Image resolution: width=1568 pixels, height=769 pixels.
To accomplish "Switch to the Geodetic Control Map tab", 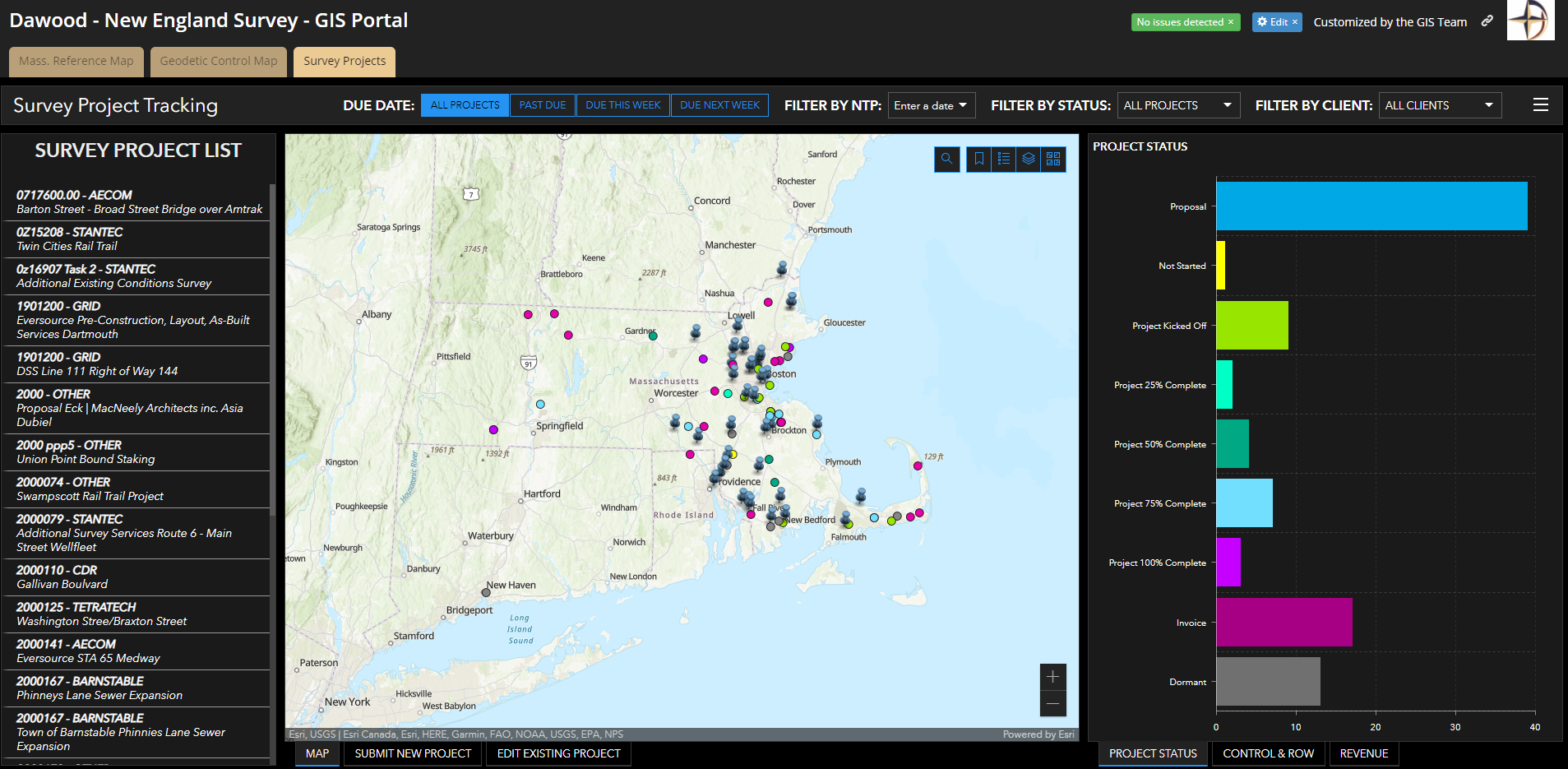I will tap(218, 61).
